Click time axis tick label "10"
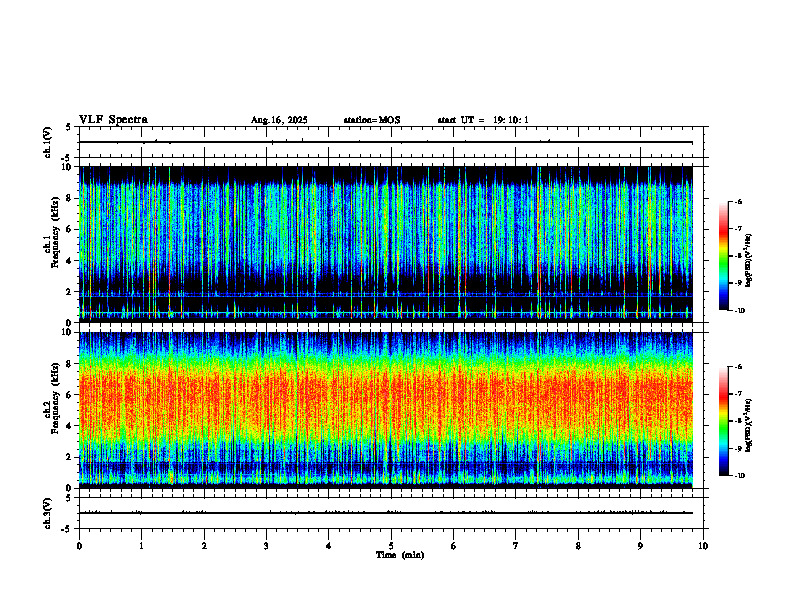The image size is (792, 612). coord(703,546)
